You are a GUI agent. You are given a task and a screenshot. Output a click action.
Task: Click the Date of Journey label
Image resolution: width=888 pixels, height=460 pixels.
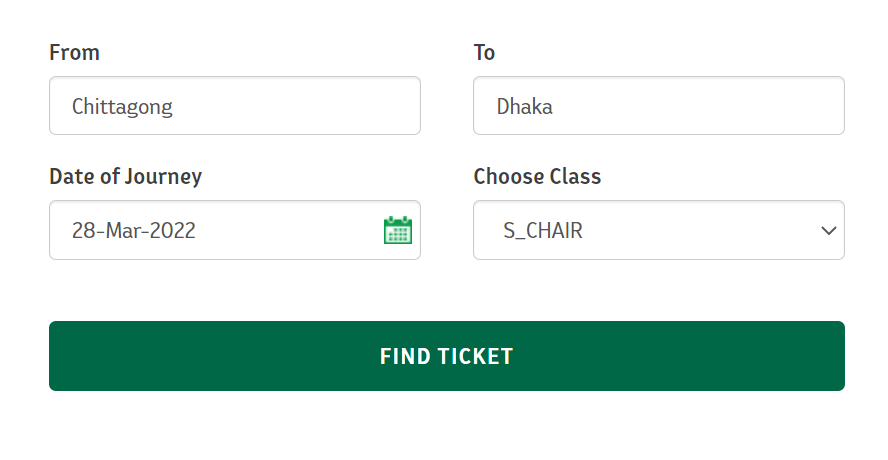(x=125, y=177)
